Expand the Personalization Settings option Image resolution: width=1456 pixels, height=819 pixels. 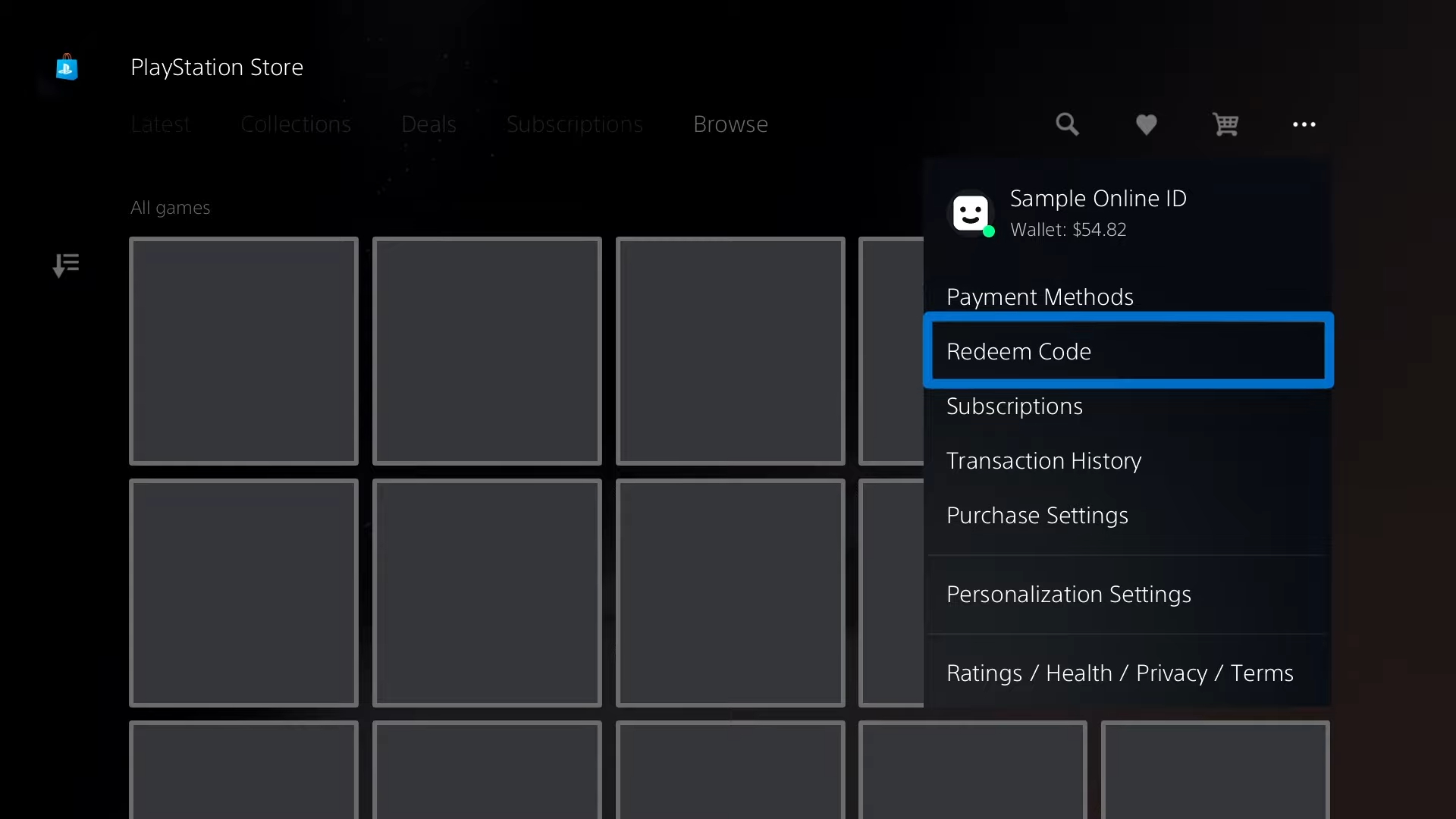pos(1069,593)
